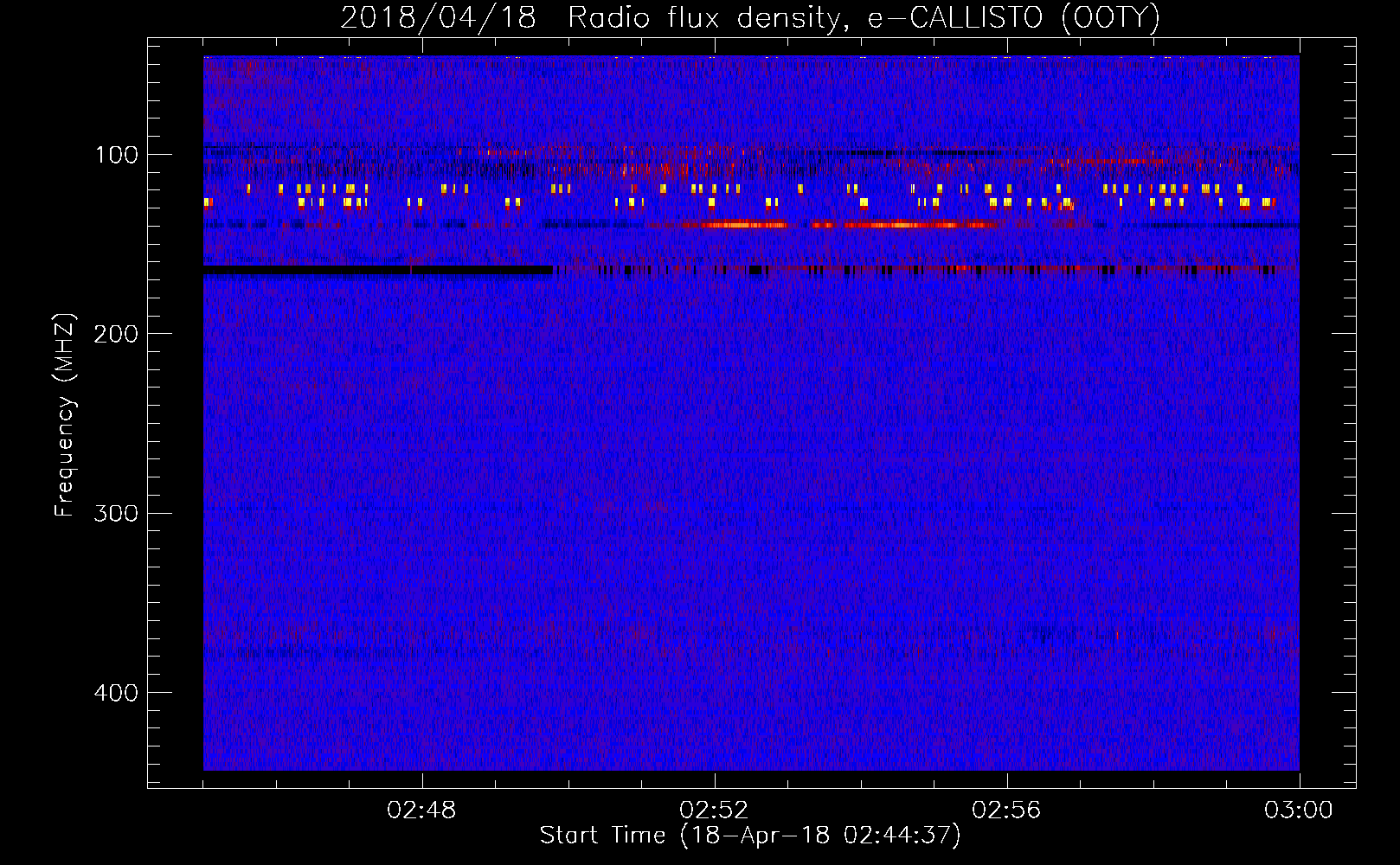
Task: Click the '200' frequency tick label
Action: click(116, 334)
